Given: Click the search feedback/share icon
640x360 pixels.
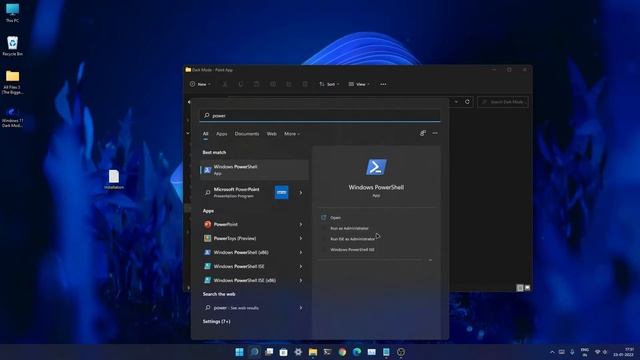Looking at the screenshot, I should pos(423,133).
